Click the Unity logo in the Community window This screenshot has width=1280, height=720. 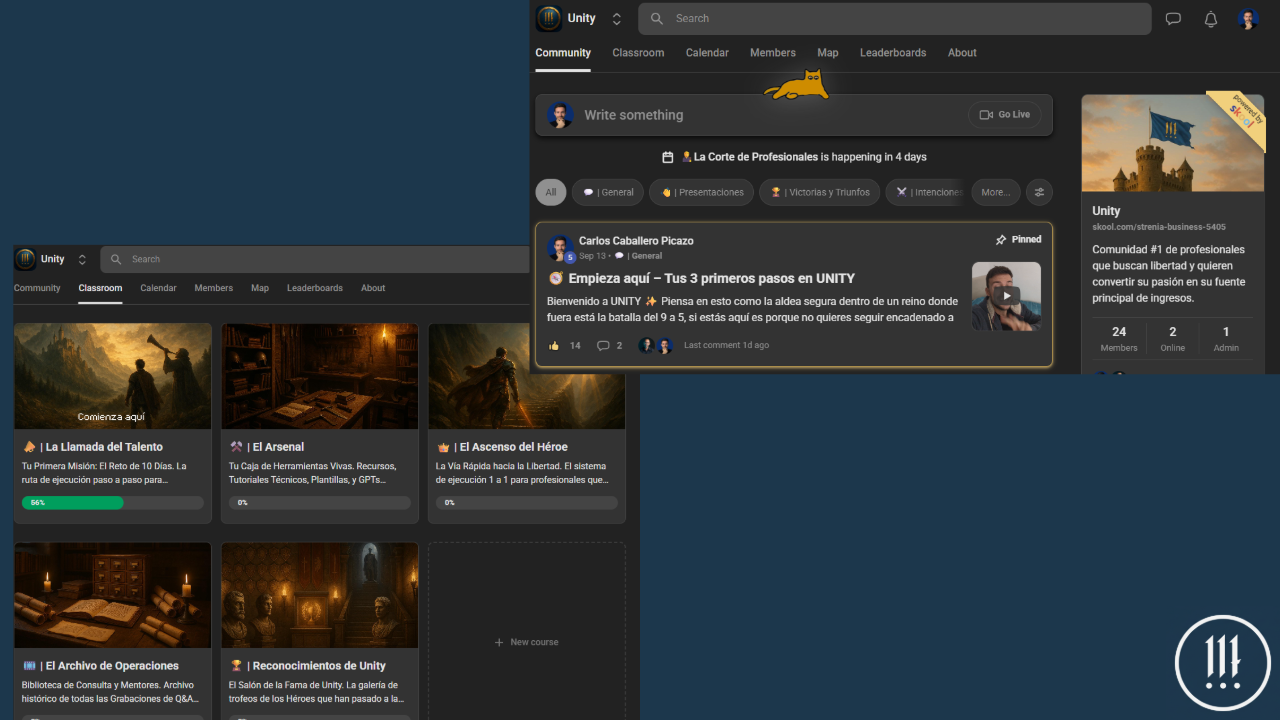[x=549, y=18]
